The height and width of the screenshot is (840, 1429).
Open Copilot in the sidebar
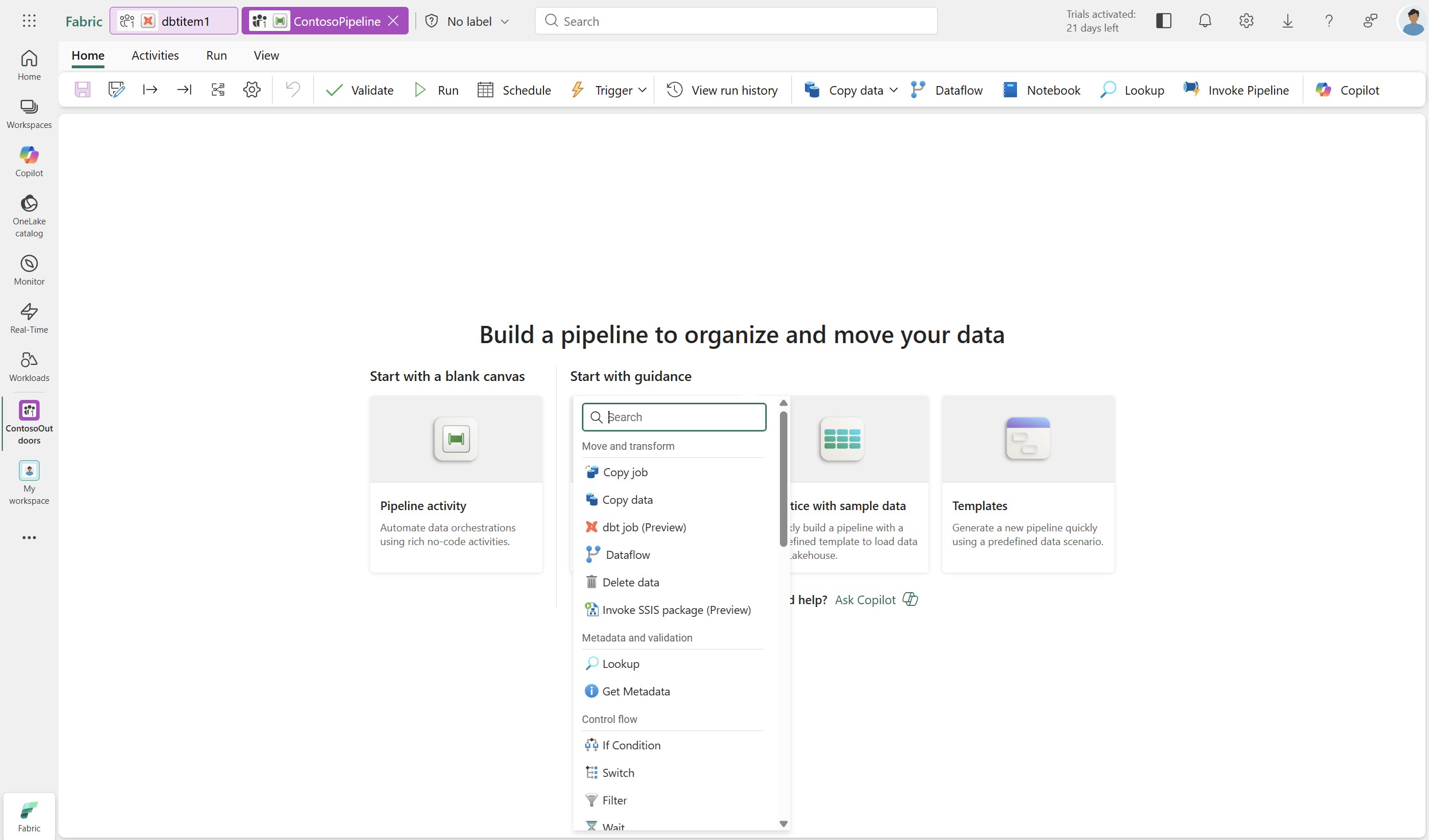click(x=29, y=162)
